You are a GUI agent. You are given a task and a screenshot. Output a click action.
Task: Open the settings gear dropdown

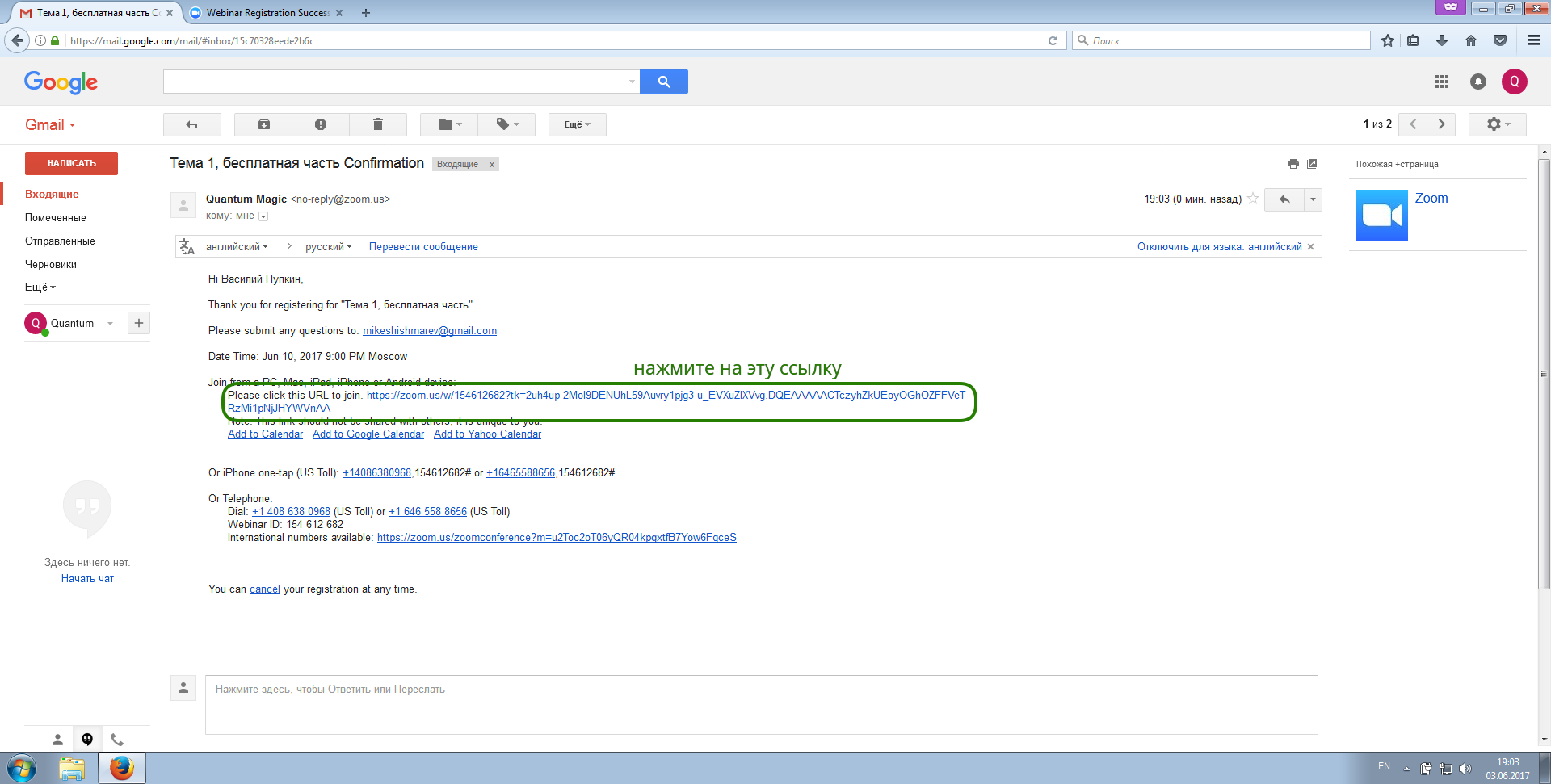[1498, 124]
